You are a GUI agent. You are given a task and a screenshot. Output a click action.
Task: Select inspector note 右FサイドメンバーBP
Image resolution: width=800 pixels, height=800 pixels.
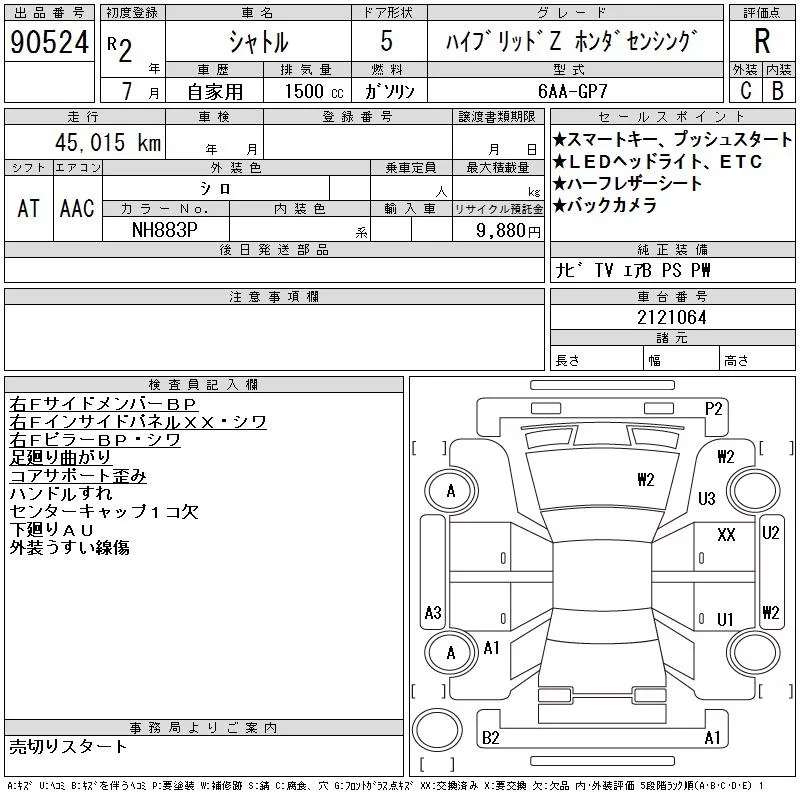[x=103, y=404]
